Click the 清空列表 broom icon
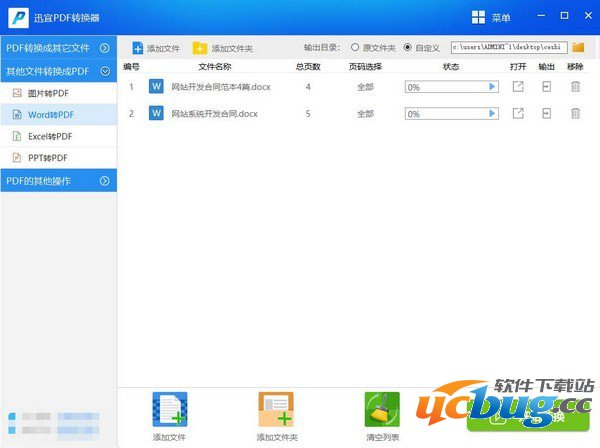The image size is (600, 448). pos(382,409)
